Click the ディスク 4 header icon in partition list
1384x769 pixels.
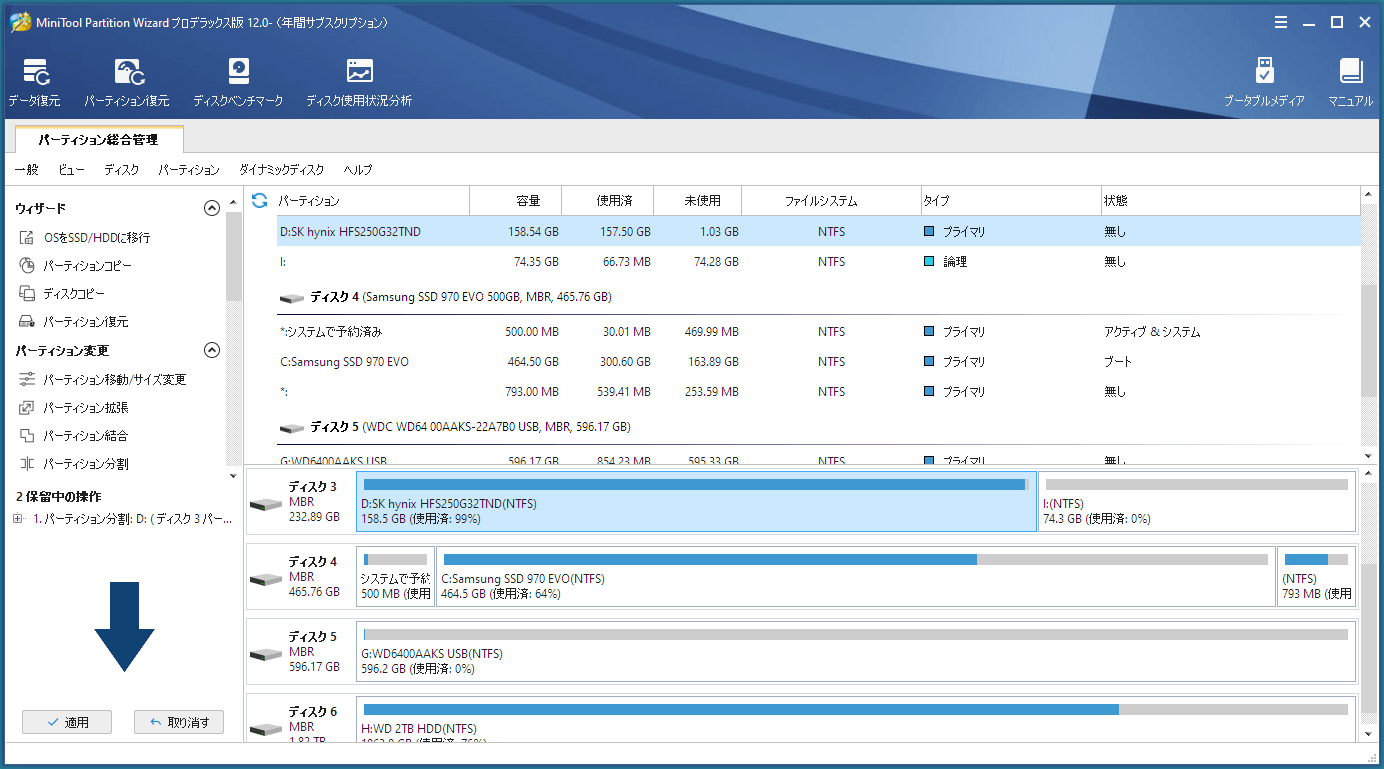(292, 298)
